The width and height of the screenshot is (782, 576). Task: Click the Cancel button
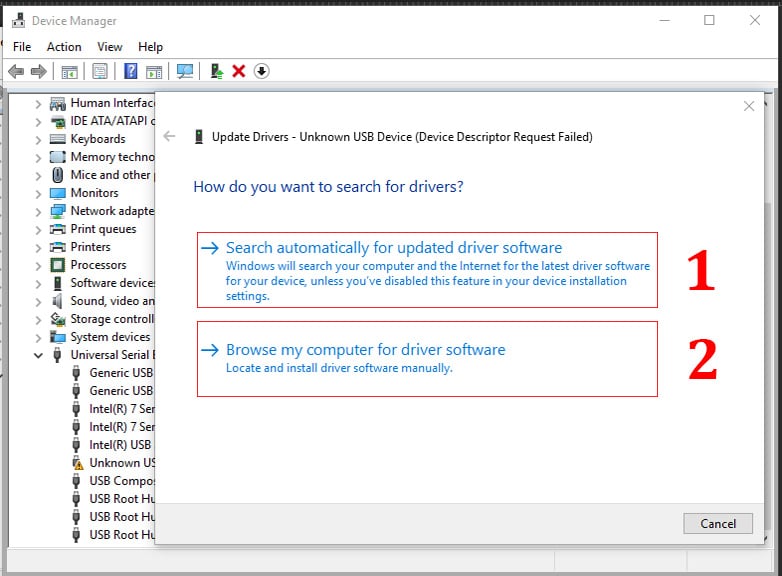718,524
